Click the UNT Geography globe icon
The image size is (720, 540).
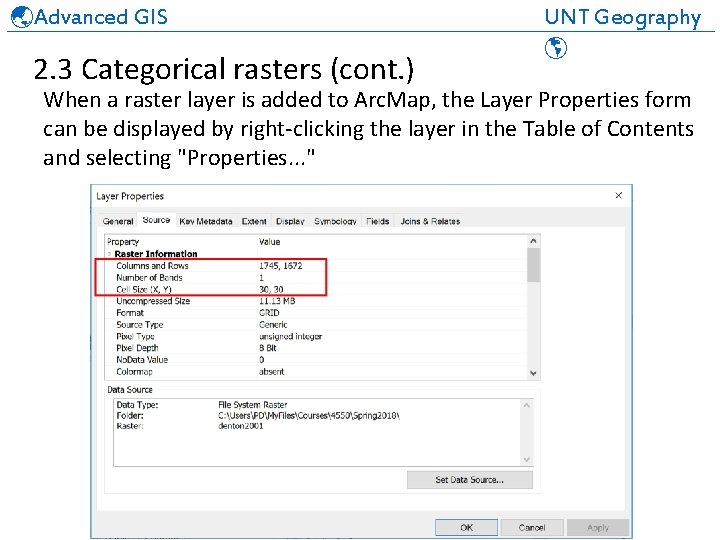556,48
